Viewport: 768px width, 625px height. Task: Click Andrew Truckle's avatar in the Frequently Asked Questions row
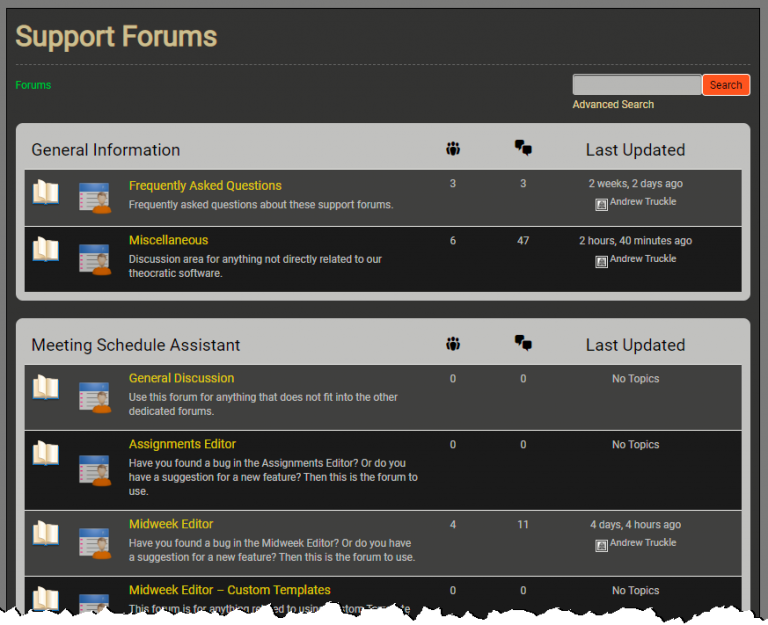click(601, 204)
